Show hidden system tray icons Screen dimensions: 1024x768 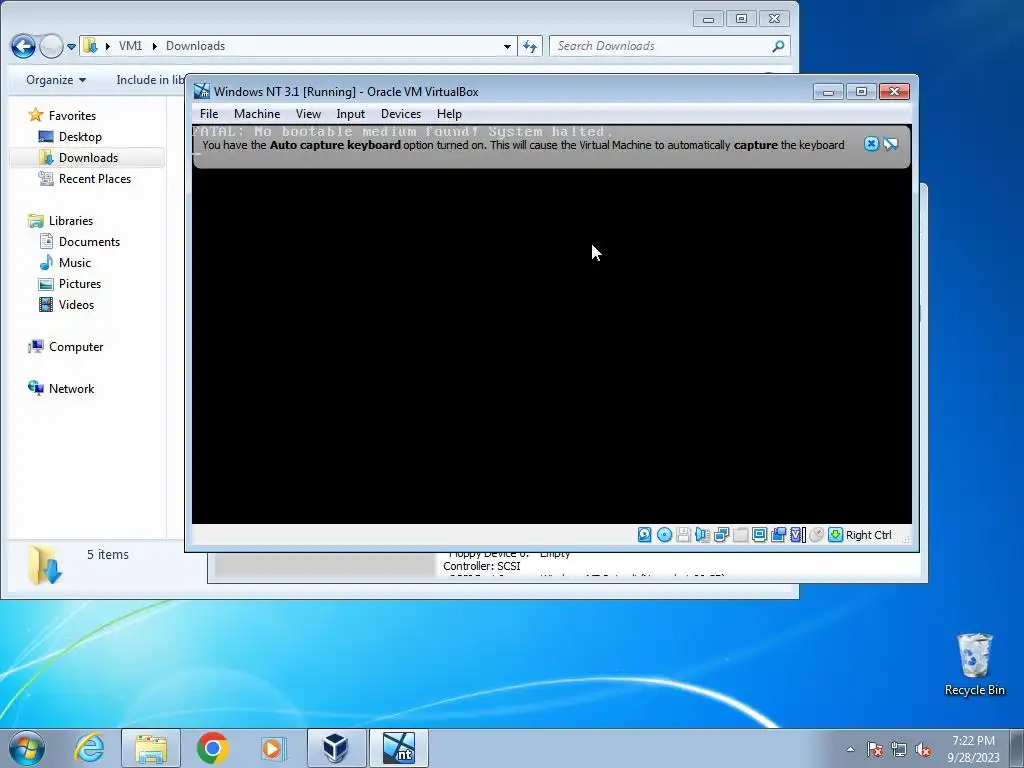(x=850, y=749)
